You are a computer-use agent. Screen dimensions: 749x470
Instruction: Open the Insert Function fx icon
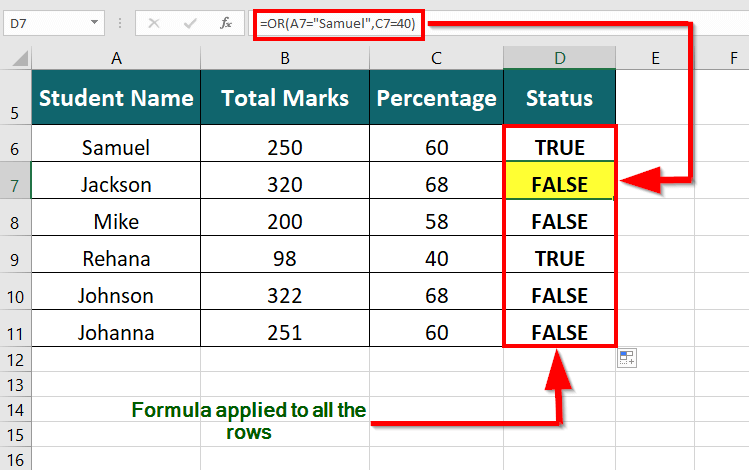[225, 23]
